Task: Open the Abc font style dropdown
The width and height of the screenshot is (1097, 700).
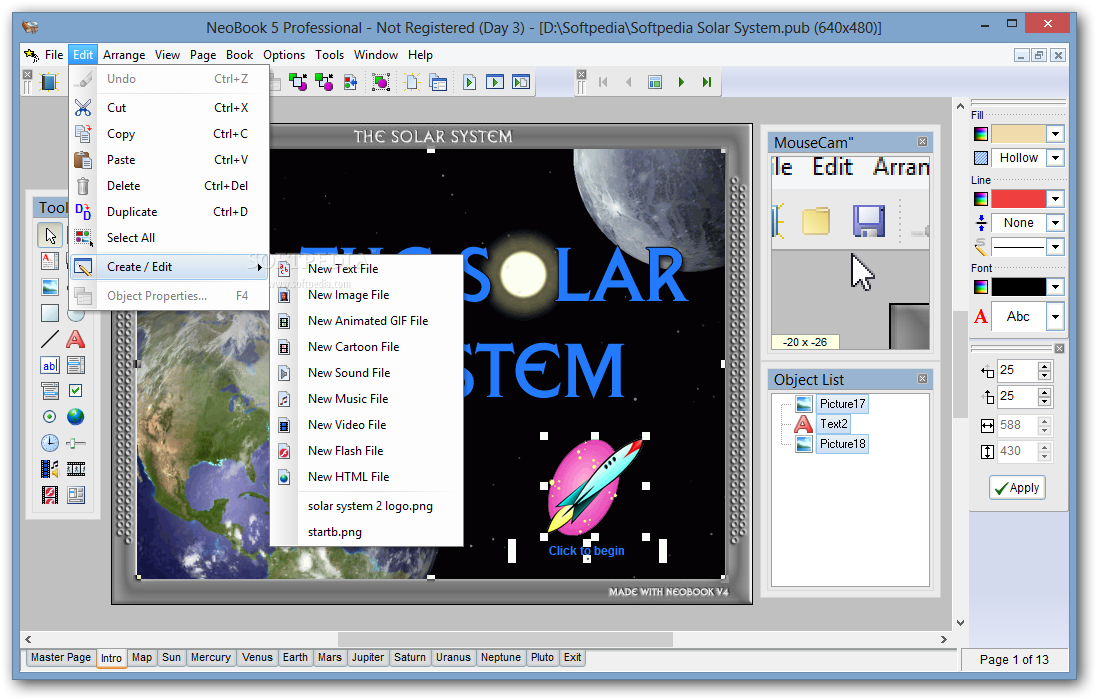Action: (x=1055, y=317)
